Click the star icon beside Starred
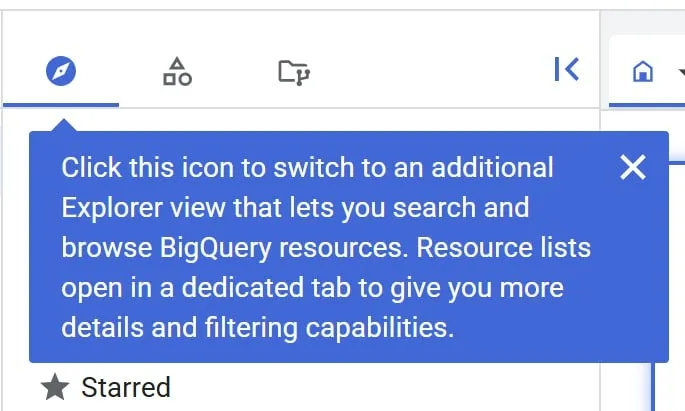The height and width of the screenshot is (411, 685). 55,387
